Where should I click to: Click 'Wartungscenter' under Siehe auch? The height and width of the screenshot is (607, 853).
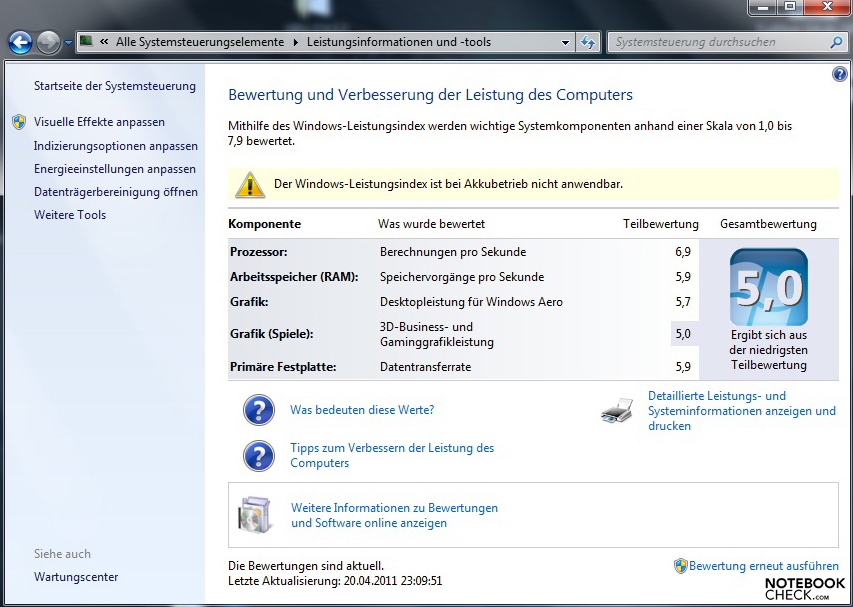76,577
